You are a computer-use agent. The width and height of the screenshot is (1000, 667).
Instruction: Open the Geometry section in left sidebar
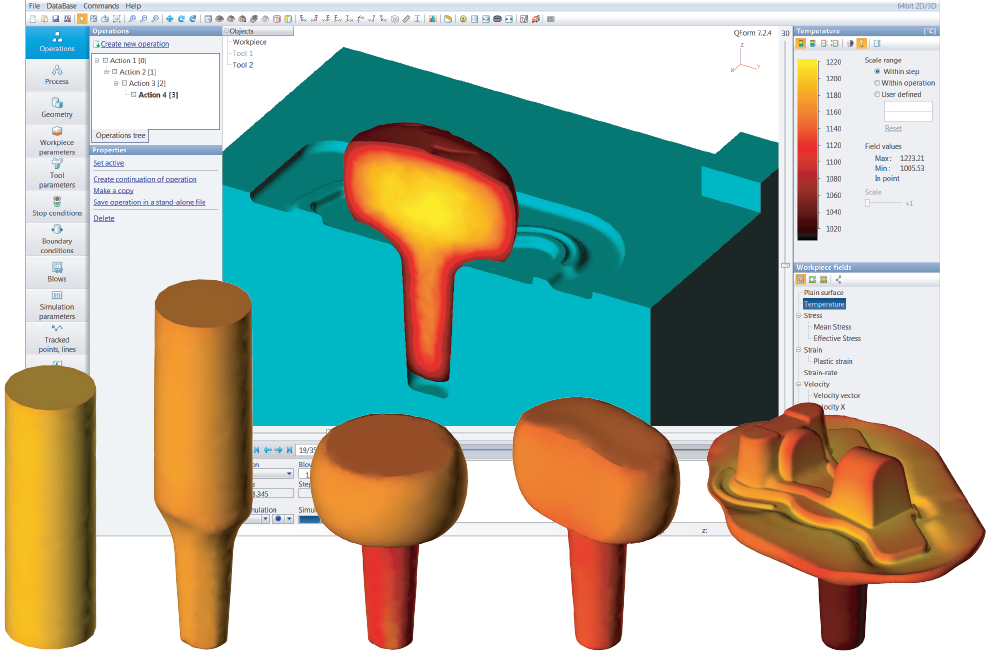[57, 107]
